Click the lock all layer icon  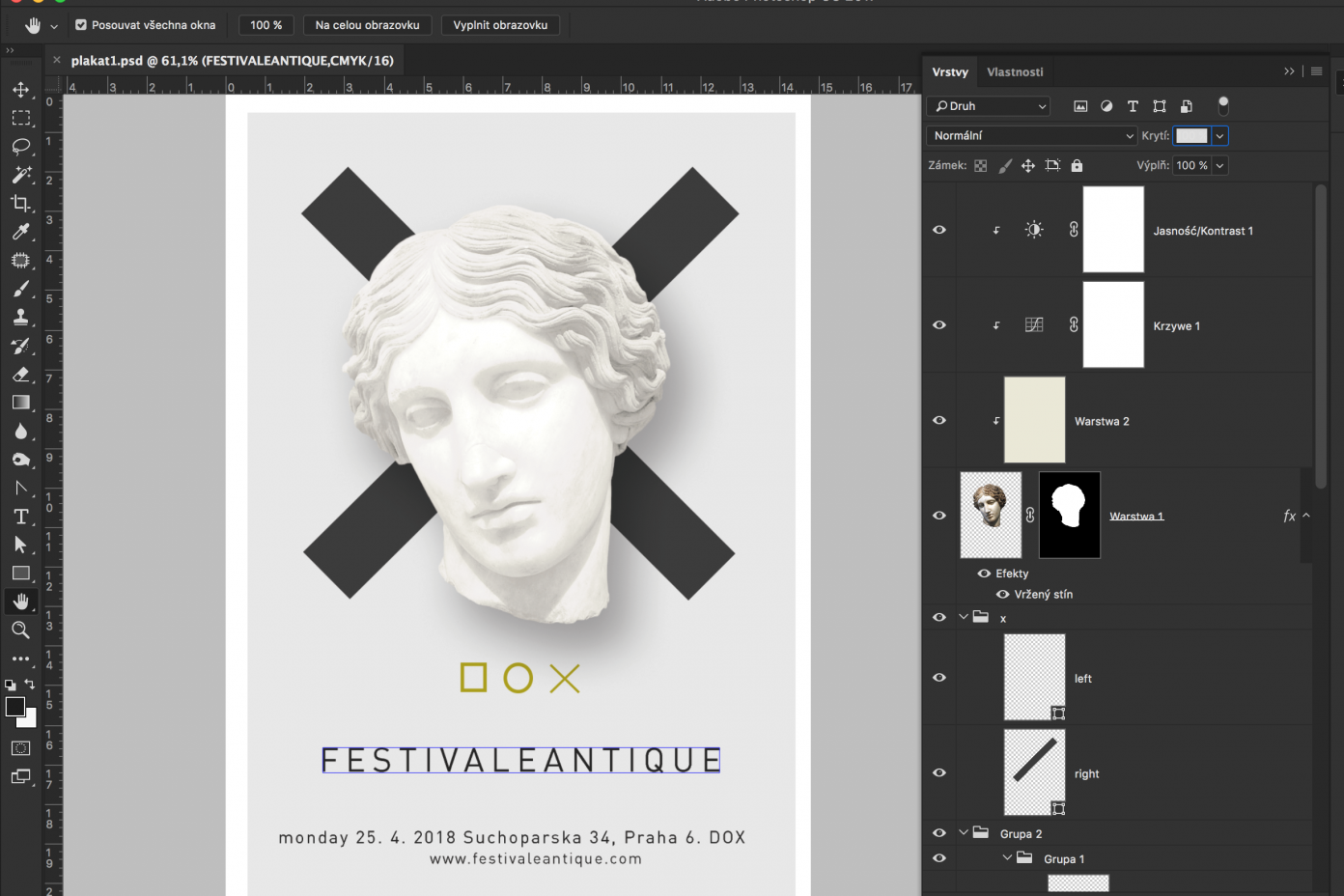point(1077,166)
